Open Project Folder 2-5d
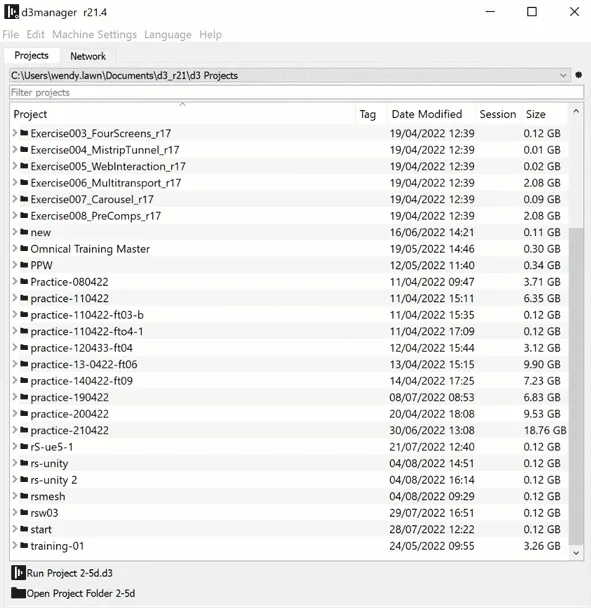Screen dimensions: 591x608 [73, 593]
